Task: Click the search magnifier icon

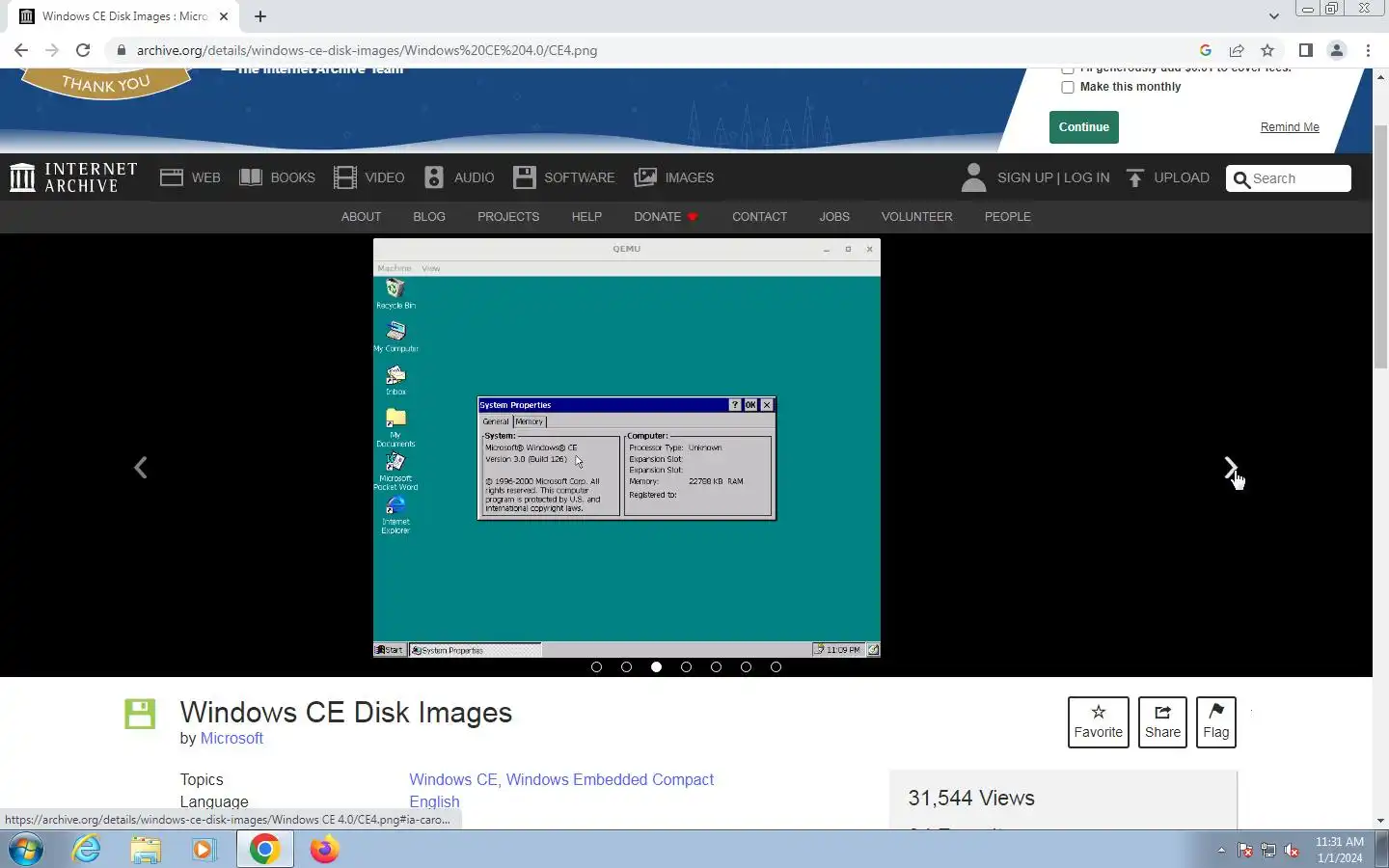Action: click(x=1242, y=179)
